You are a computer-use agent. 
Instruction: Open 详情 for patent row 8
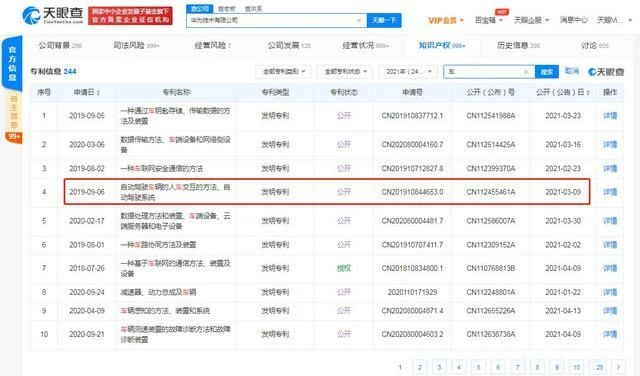coord(610,292)
